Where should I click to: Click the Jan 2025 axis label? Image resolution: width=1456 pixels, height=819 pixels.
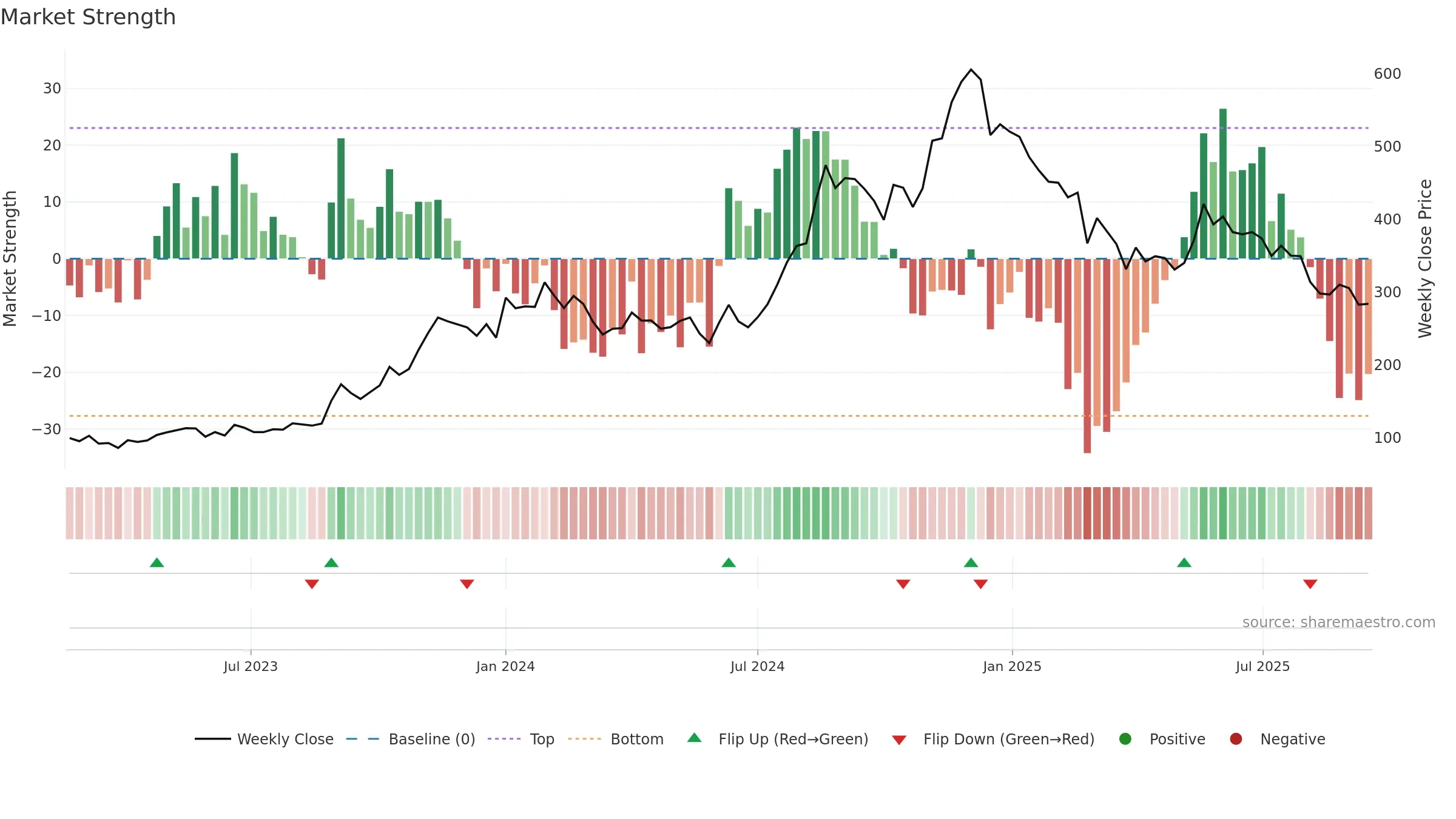(x=1012, y=666)
